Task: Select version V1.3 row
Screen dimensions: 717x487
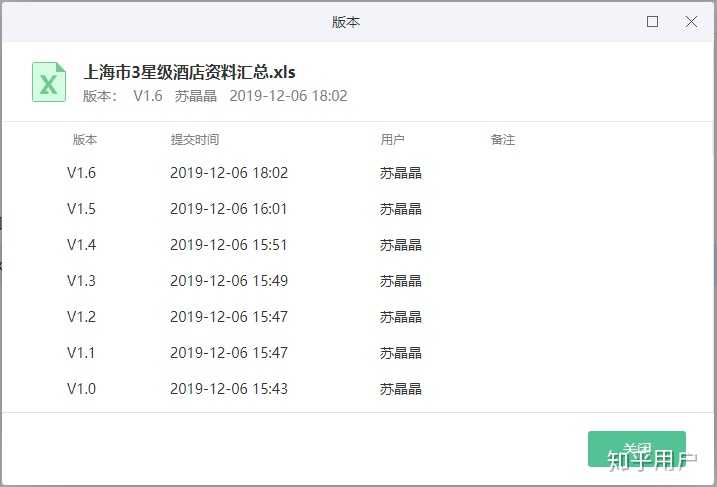Action: 358,281
